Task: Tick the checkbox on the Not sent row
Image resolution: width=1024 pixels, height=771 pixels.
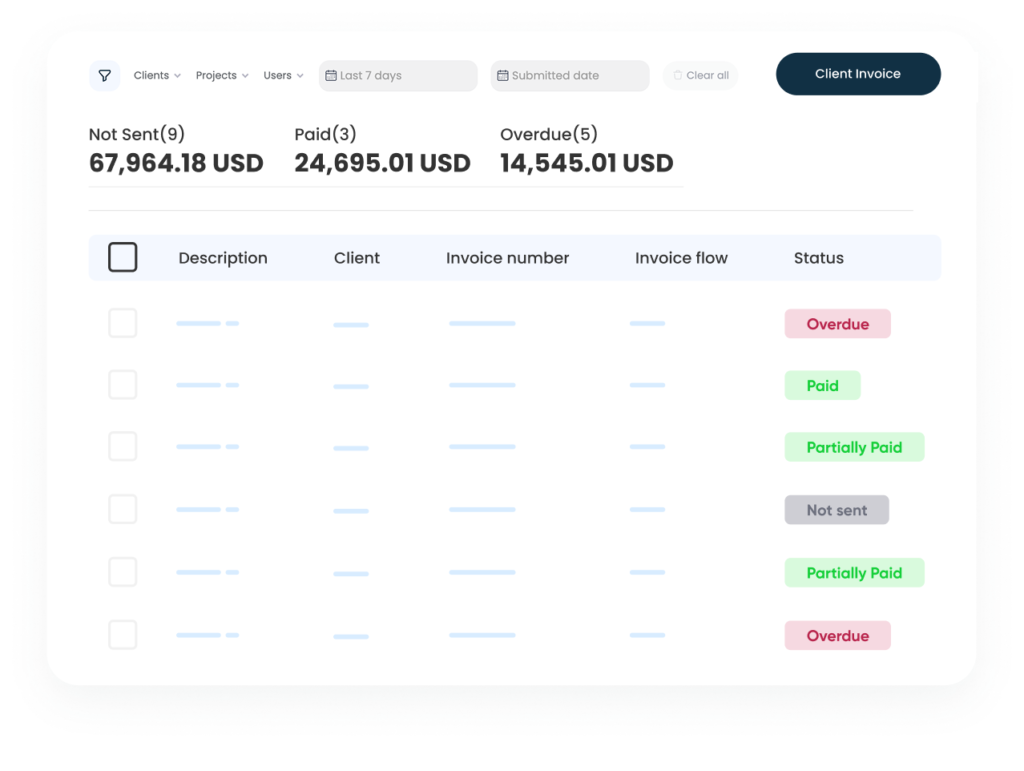Action: click(x=122, y=509)
